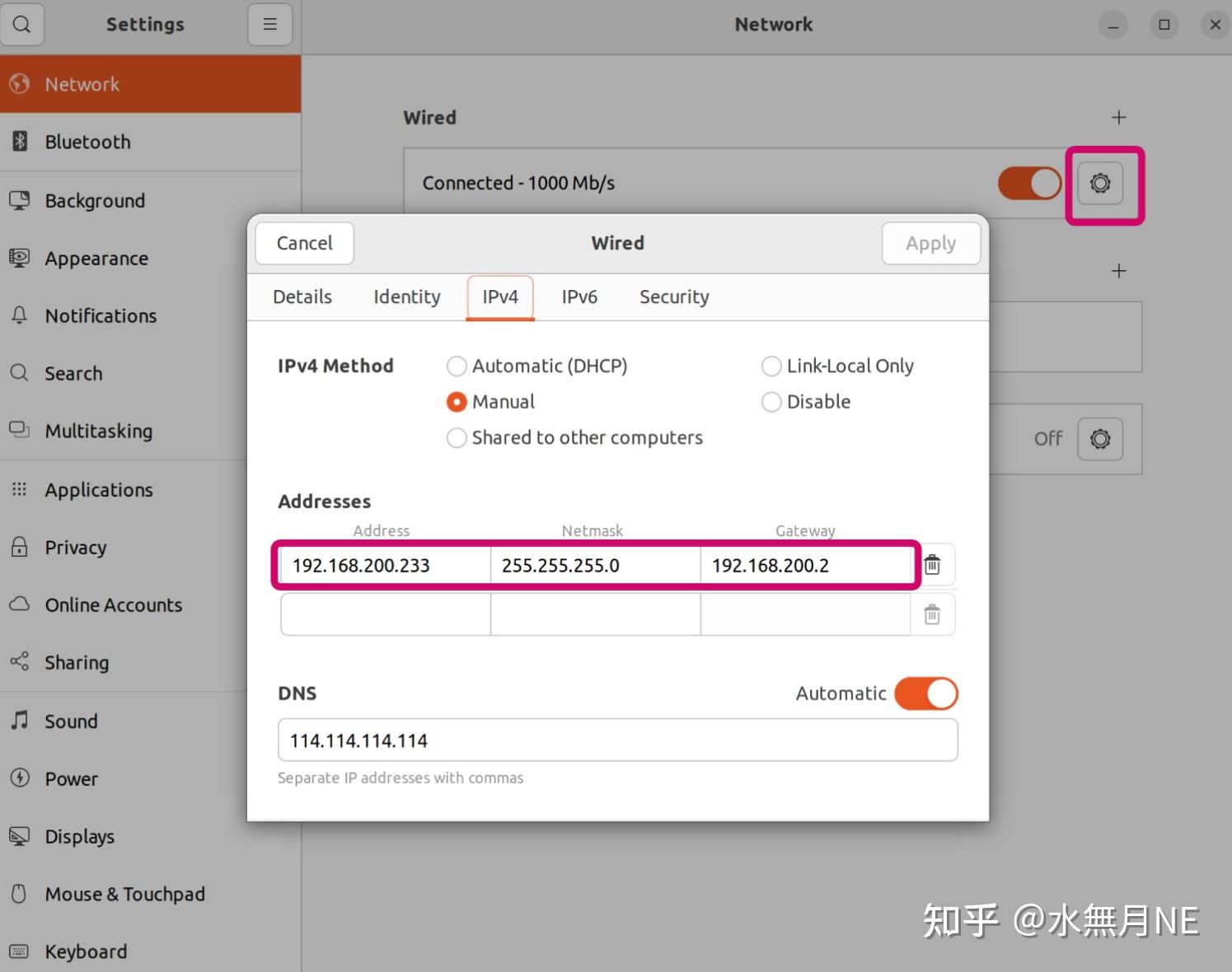Open VPN options via the Off gear icon

[x=1100, y=439]
